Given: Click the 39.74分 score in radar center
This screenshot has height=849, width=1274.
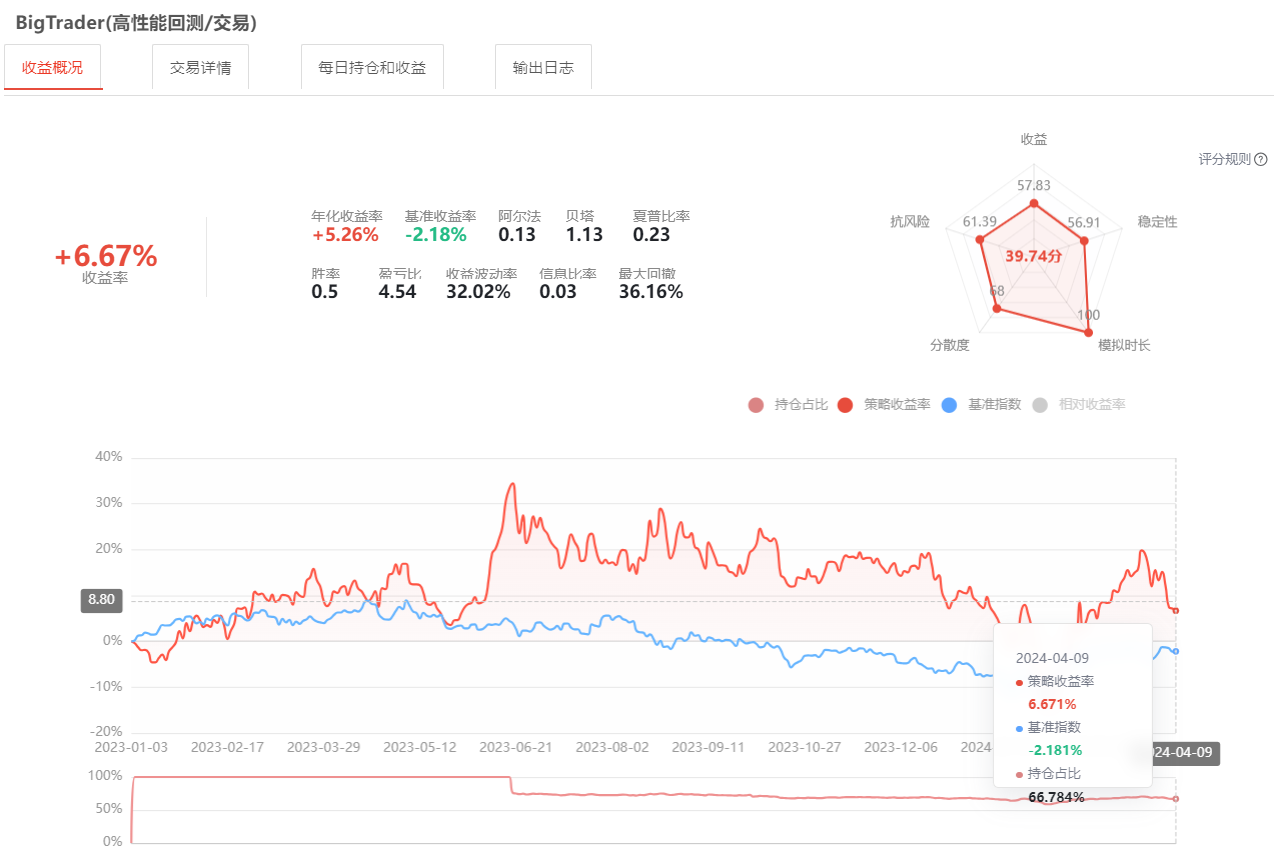Looking at the screenshot, I should point(1033,256).
